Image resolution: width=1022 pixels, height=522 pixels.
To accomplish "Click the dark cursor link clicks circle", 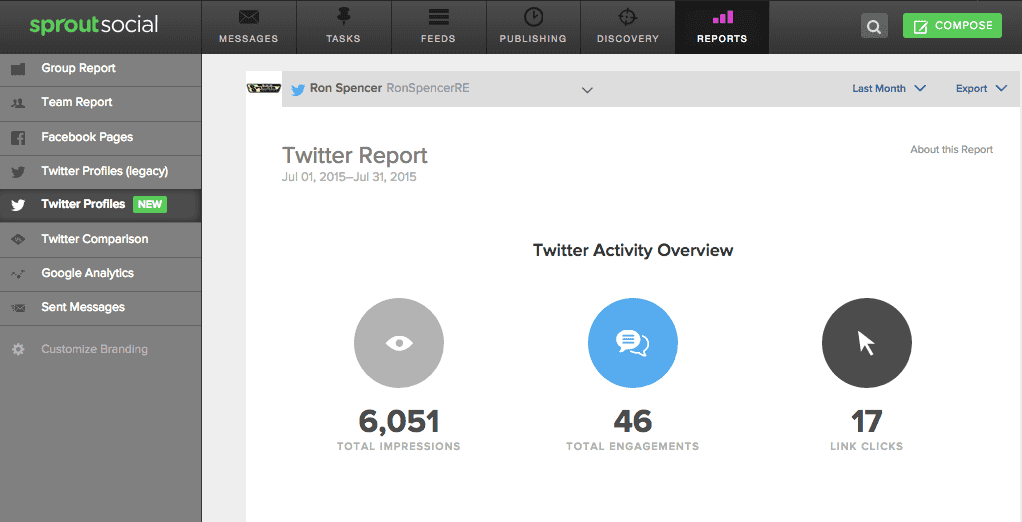I will (x=867, y=343).
